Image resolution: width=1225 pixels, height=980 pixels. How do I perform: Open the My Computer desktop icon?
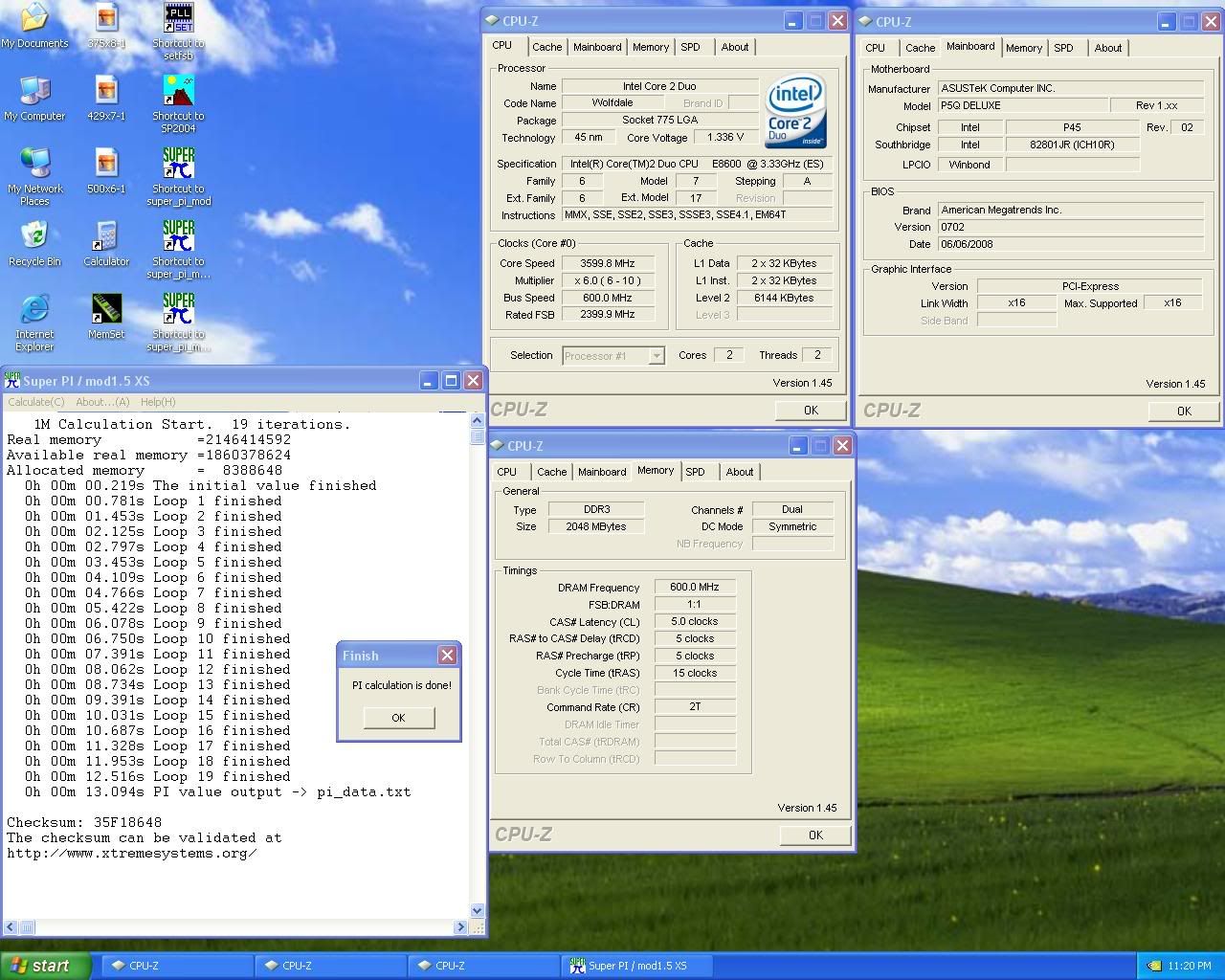tap(34, 98)
